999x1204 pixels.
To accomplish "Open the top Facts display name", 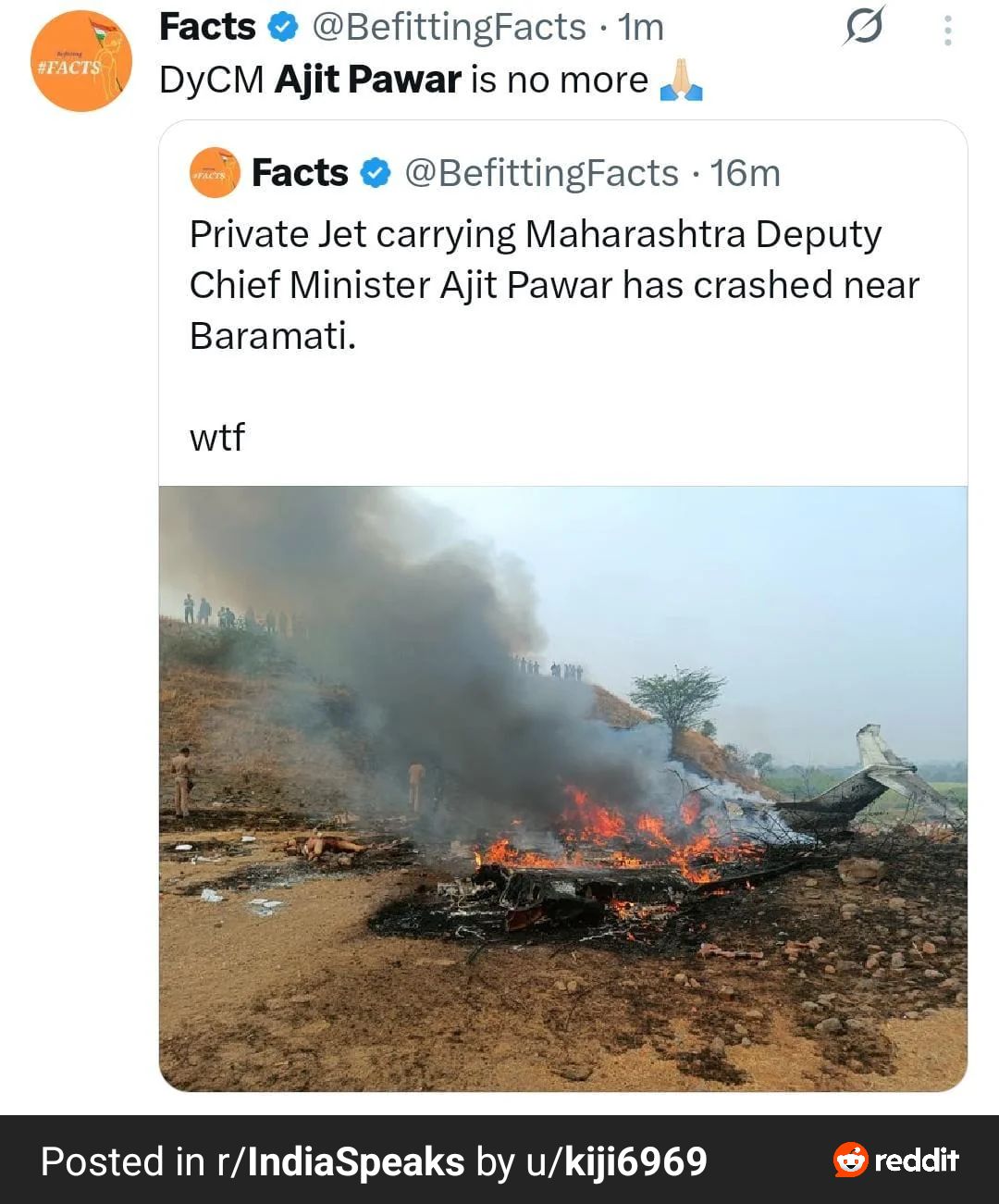I will (207, 27).
